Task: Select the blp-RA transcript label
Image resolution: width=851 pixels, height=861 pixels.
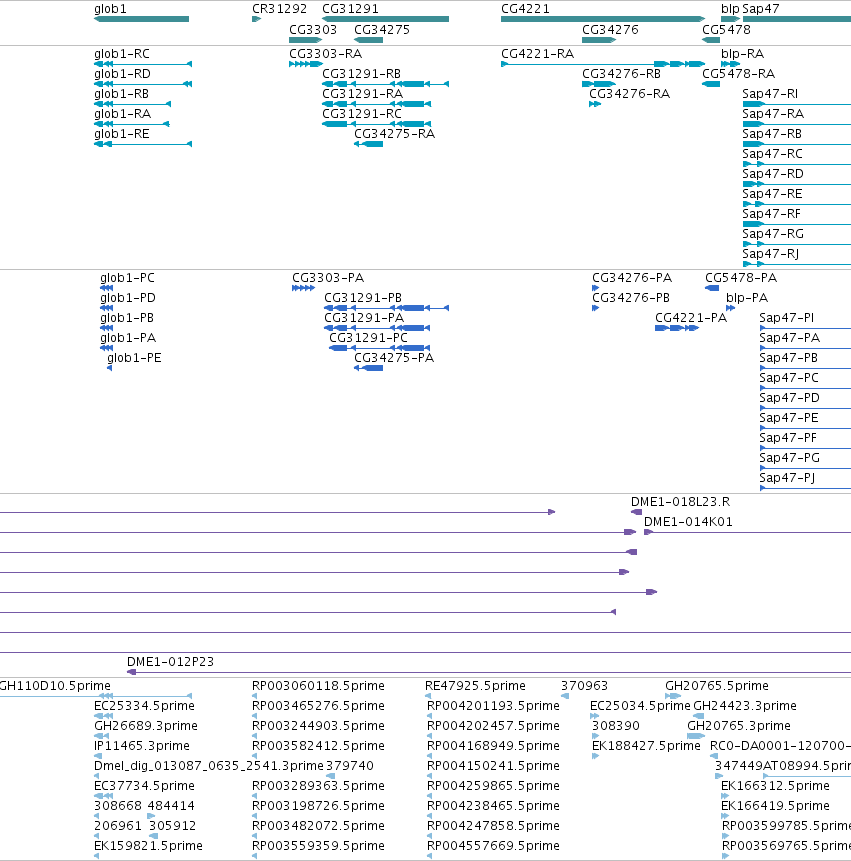Action: (x=742, y=54)
